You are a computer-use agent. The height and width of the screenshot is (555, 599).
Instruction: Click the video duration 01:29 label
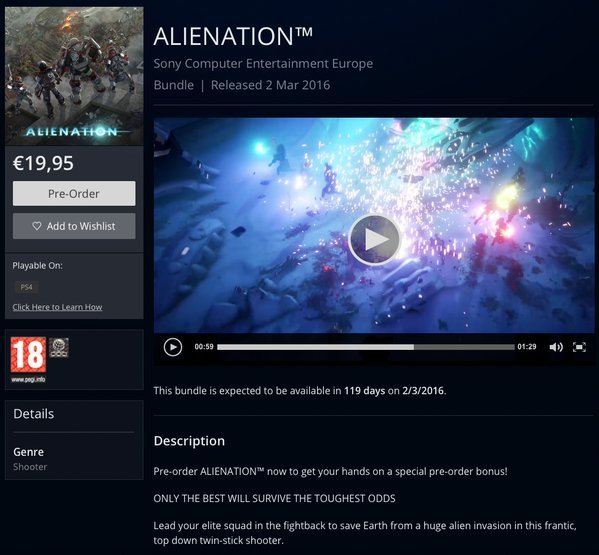coord(527,347)
